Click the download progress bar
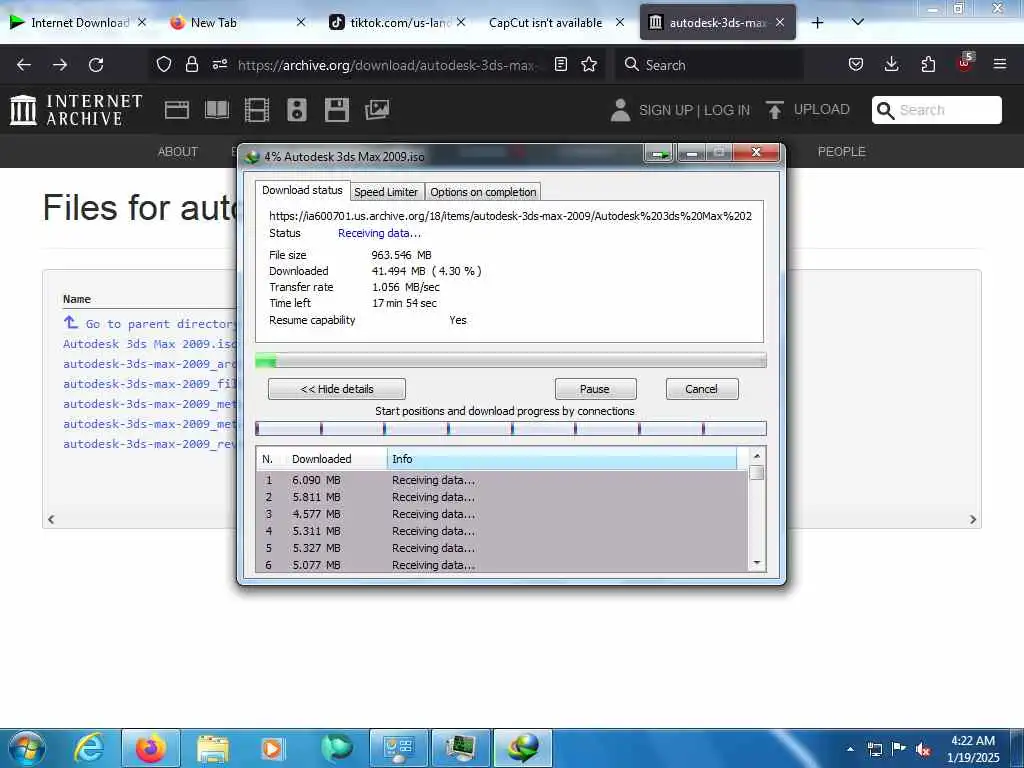Viewport: 1024px width, 768px height. [x=511, y=360]
